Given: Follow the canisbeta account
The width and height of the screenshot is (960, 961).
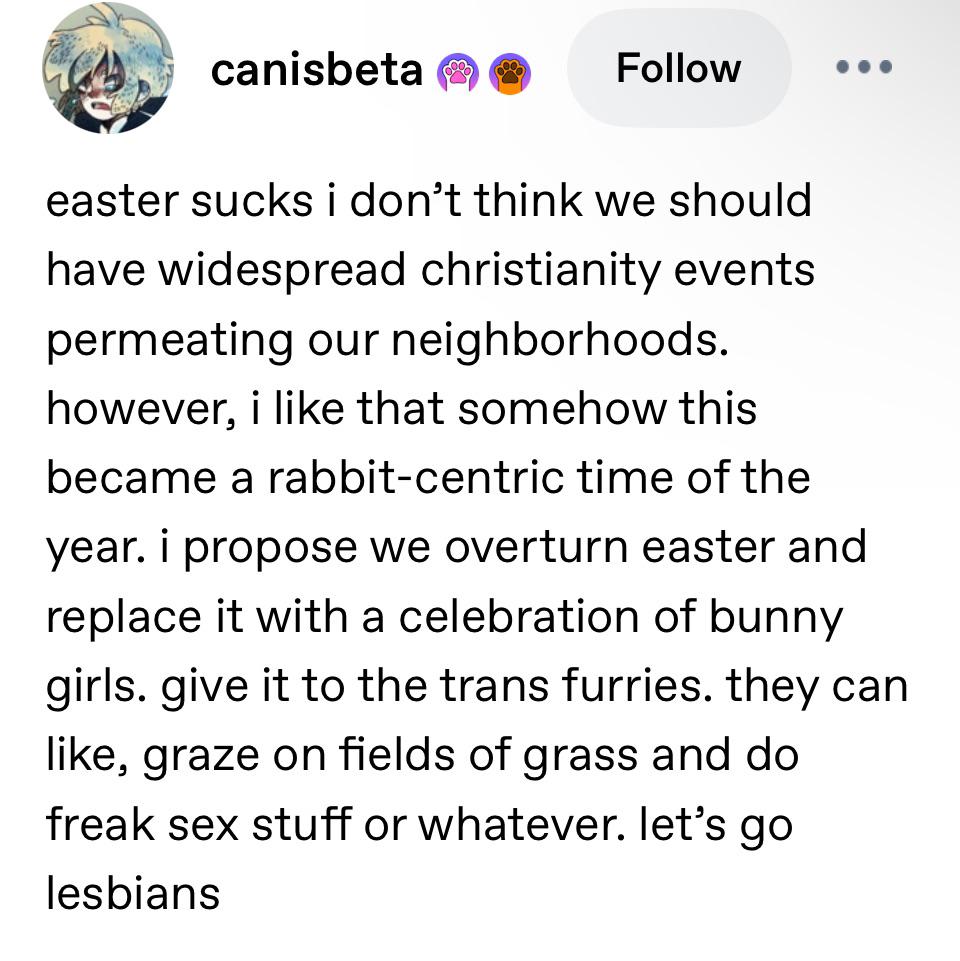Looking at the screenshot, I should (x=679, y=68).
